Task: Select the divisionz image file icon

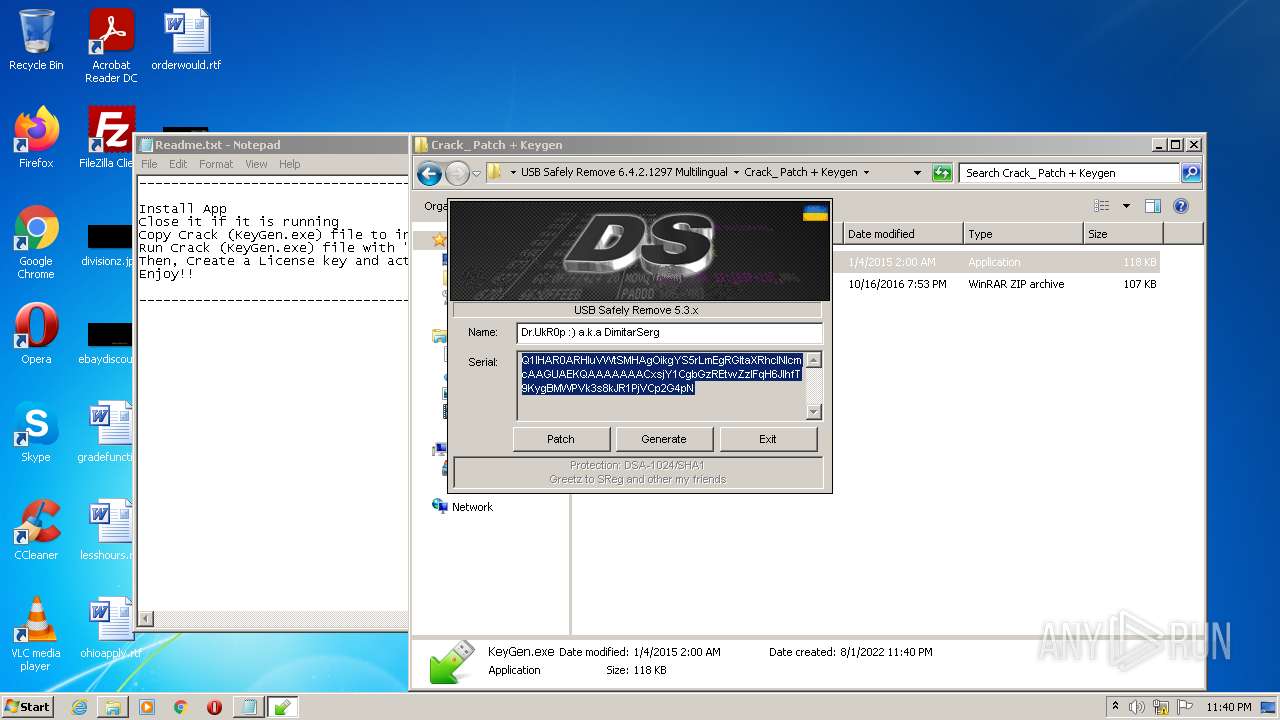Action: [x=109, y=245]
